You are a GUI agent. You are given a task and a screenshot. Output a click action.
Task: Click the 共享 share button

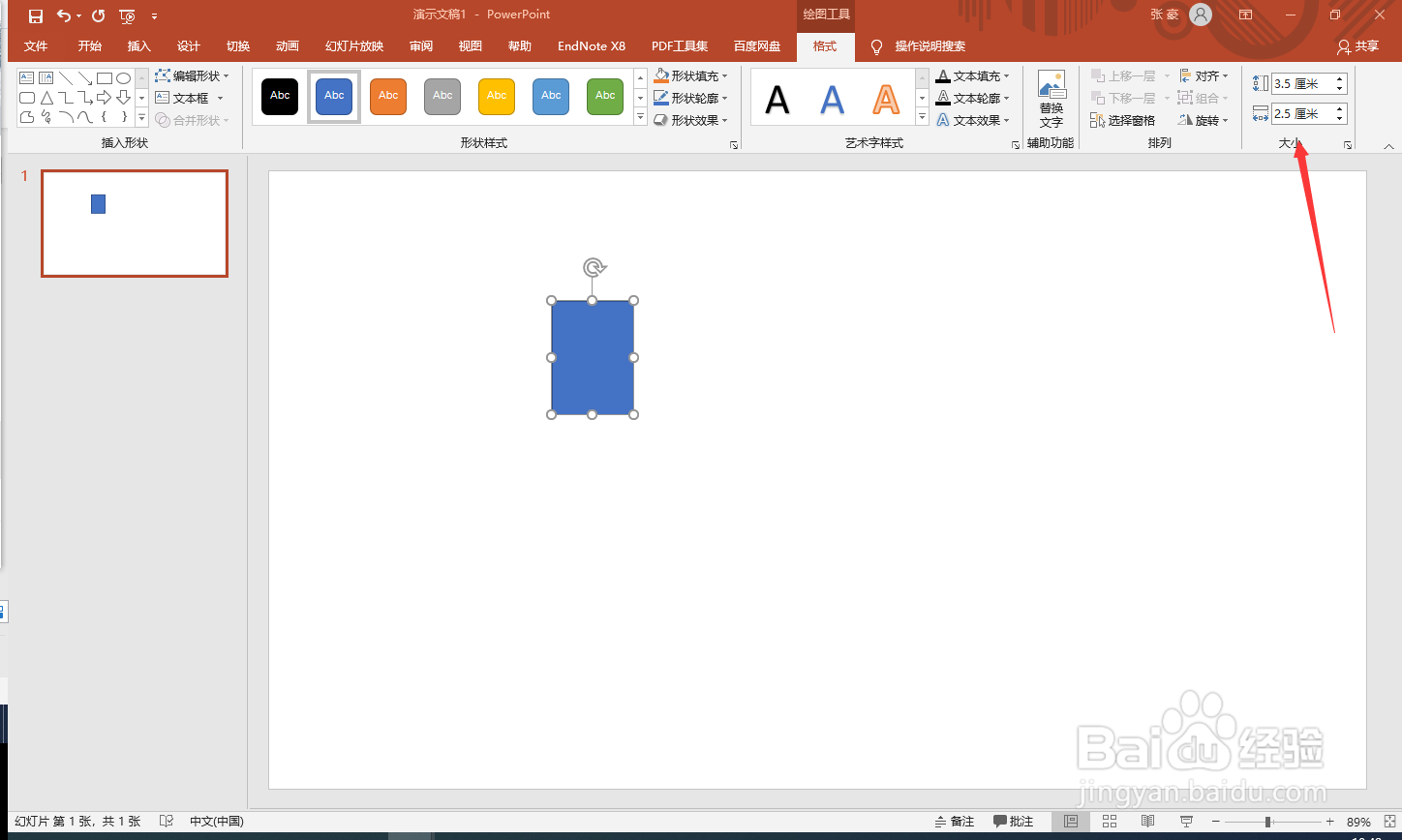pyautogui.click(x=1357, y=46)
